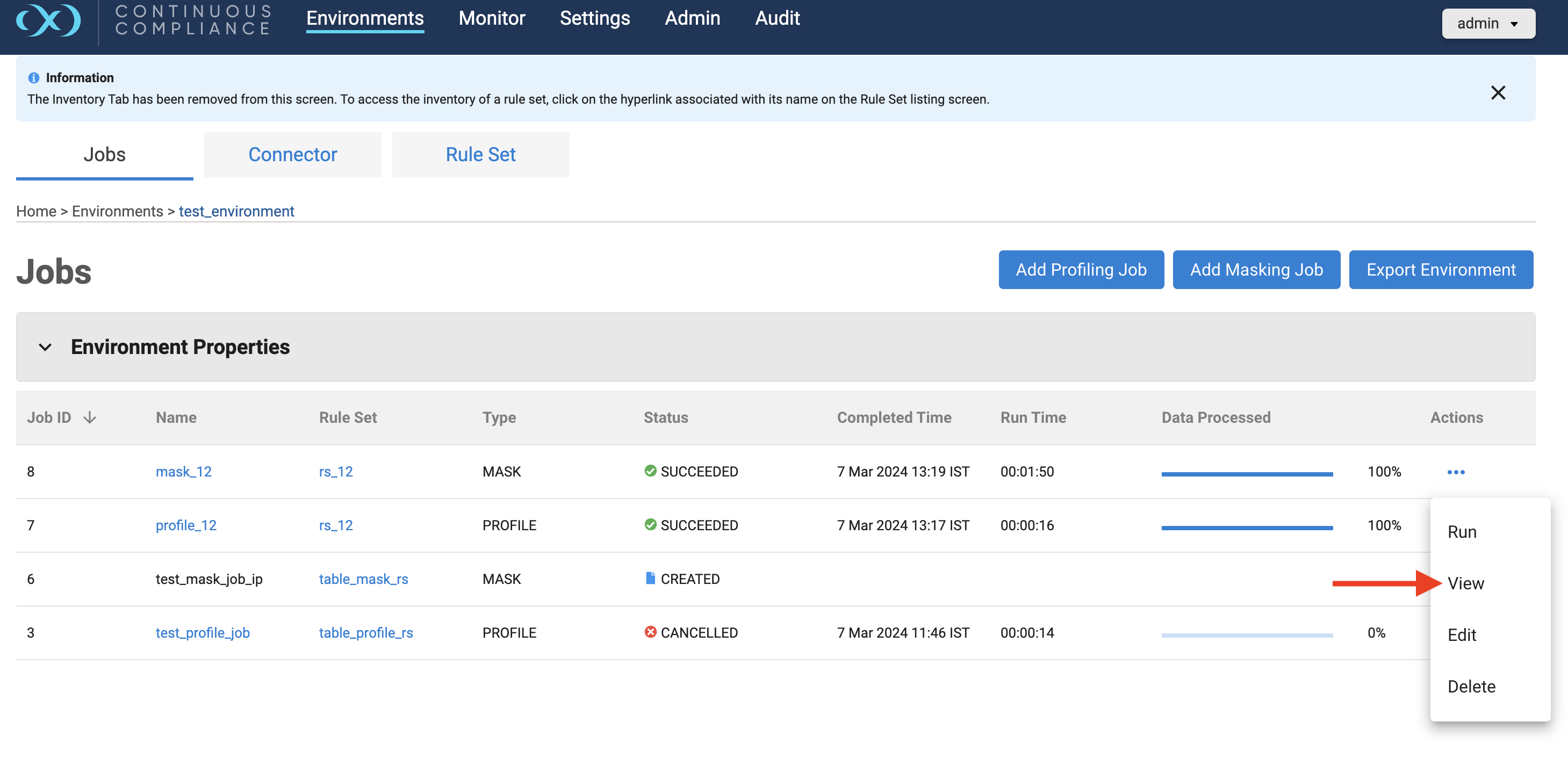Sort by Job ID arrow icon

[90, 417]
